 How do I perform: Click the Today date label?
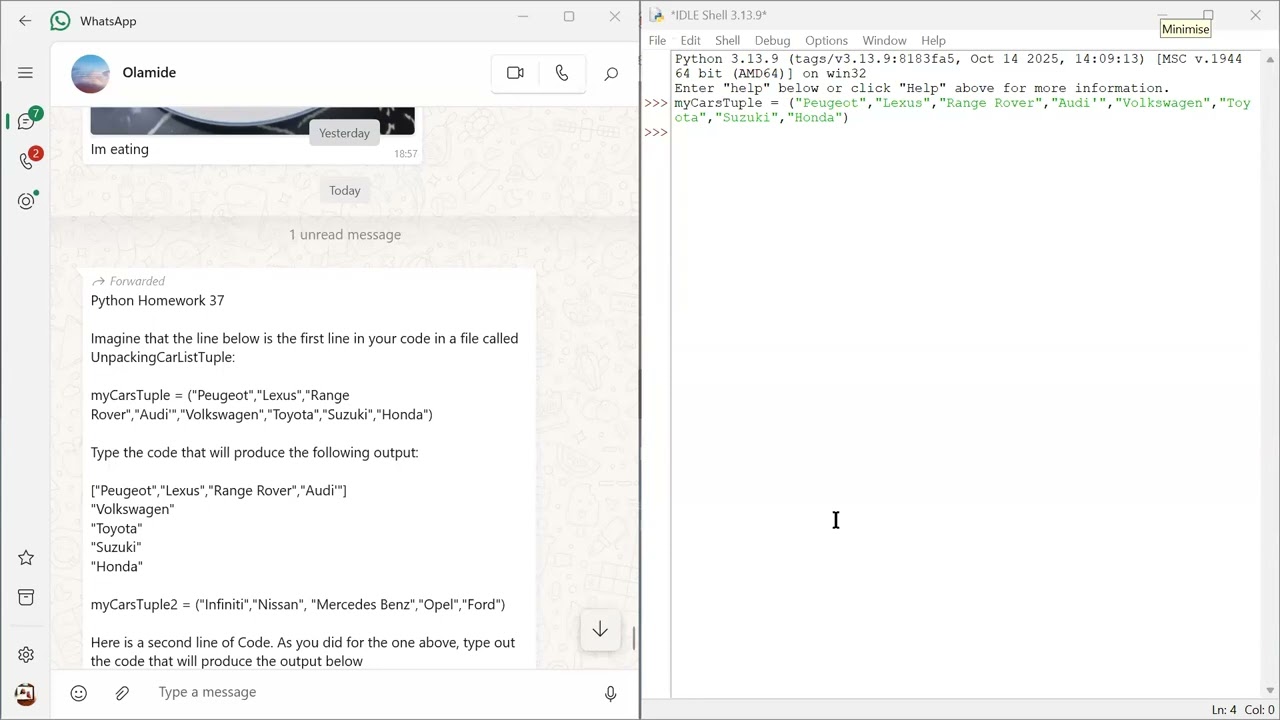[345, 190]
